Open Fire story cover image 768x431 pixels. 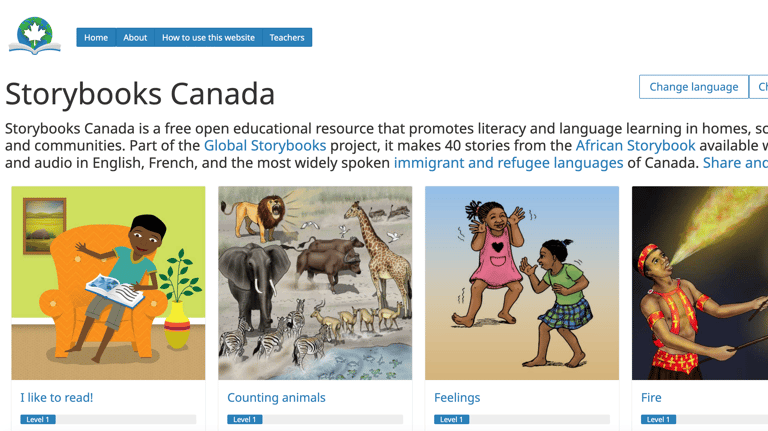[x=700, y=283]
